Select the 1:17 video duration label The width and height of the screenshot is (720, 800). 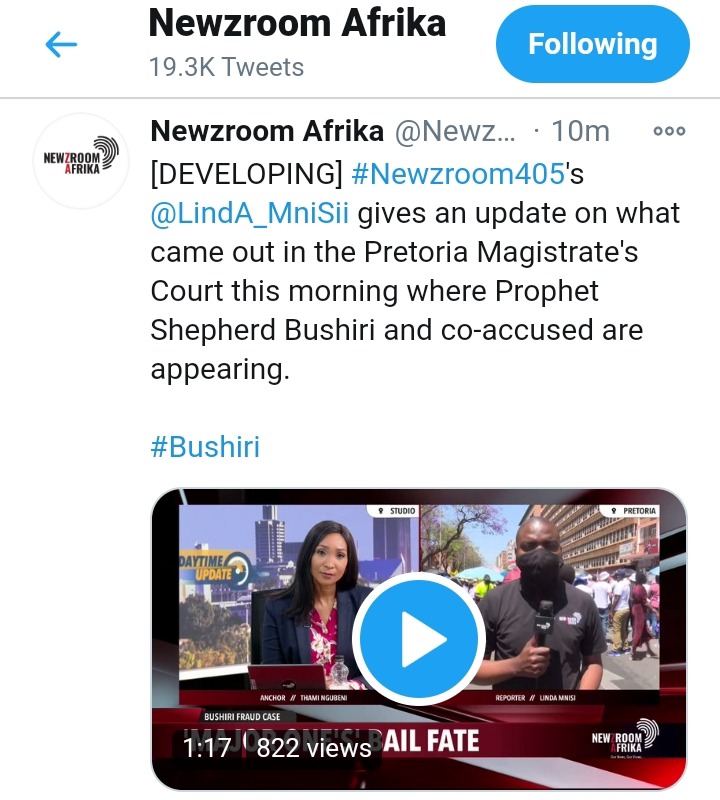coord(206,748)
